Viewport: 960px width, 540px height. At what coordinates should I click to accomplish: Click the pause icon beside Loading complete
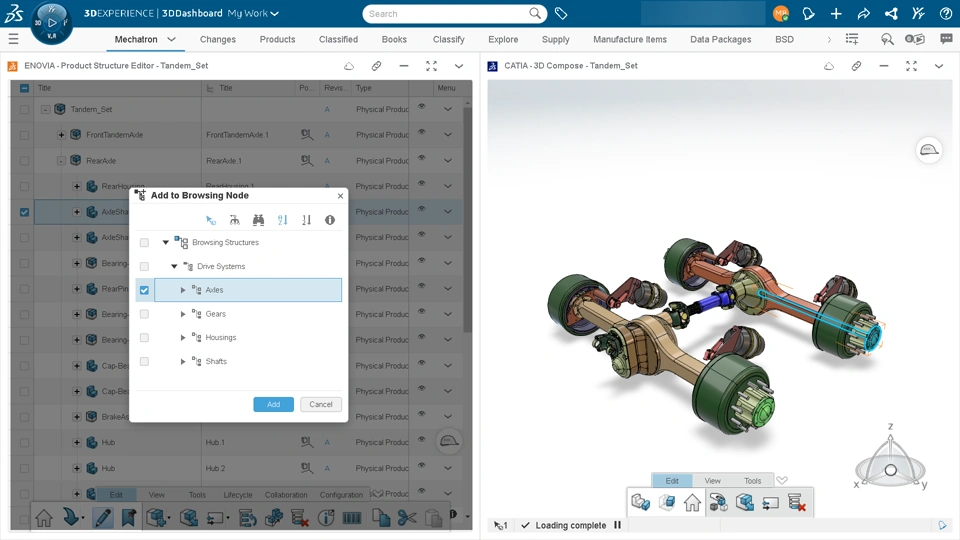click(x=617, y=525)
